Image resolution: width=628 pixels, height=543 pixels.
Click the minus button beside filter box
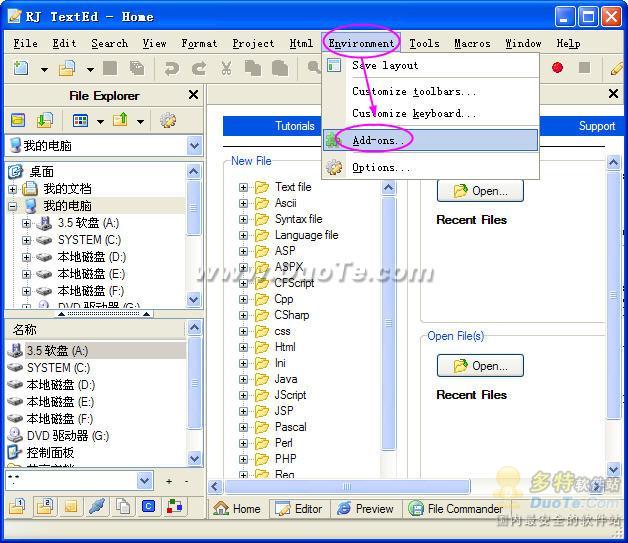pyautogui.click(x=187, y=481)
